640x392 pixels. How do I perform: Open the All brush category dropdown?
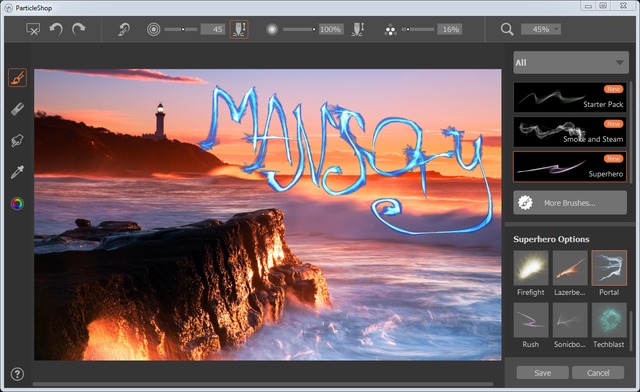click(x=571, y=62)
